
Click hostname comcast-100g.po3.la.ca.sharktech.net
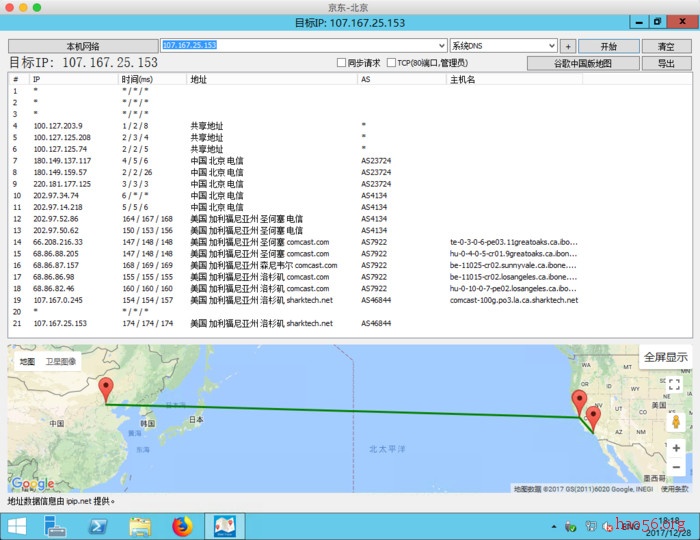tap(514, 300)
